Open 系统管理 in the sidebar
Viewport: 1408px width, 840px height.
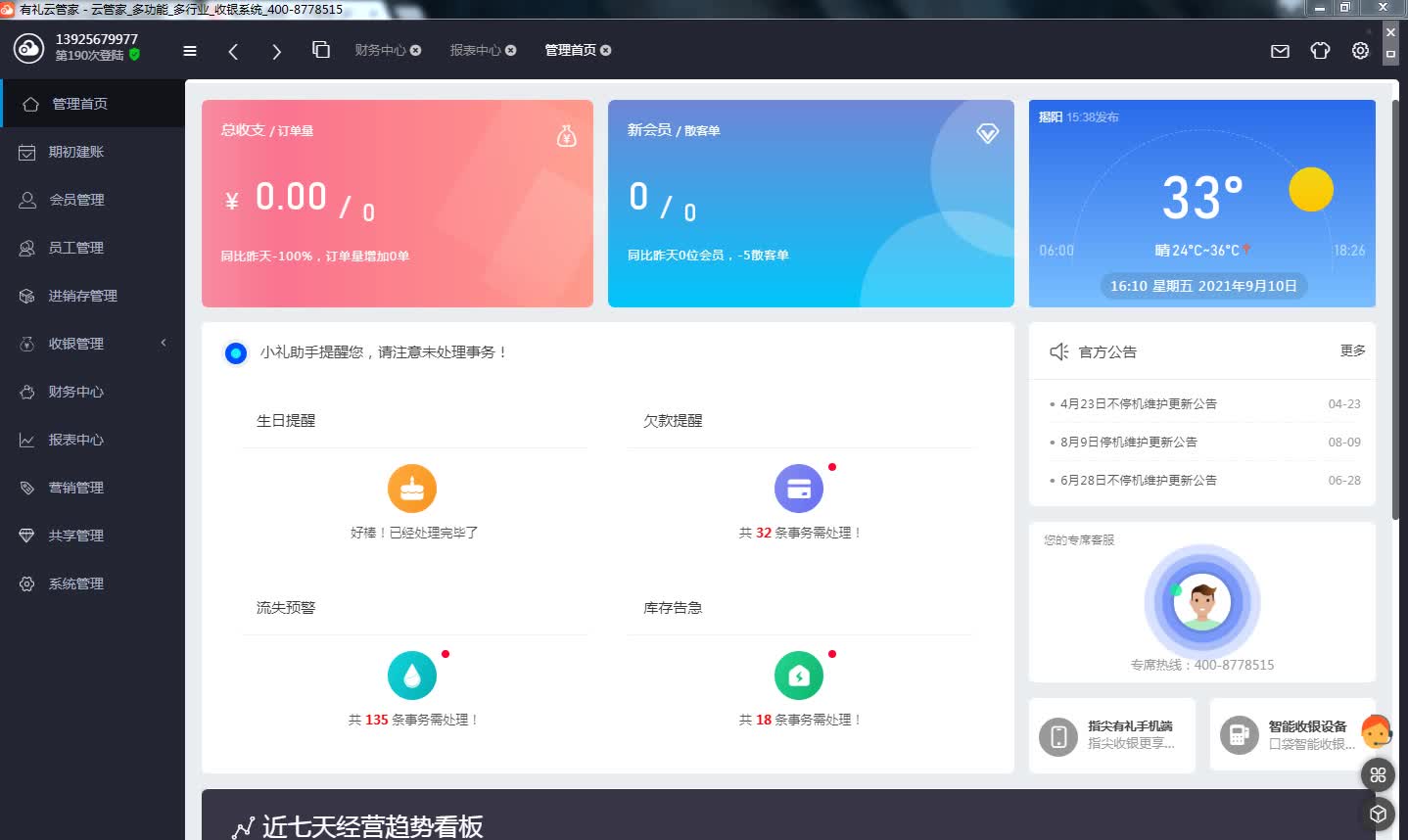(x=92, y=583)
